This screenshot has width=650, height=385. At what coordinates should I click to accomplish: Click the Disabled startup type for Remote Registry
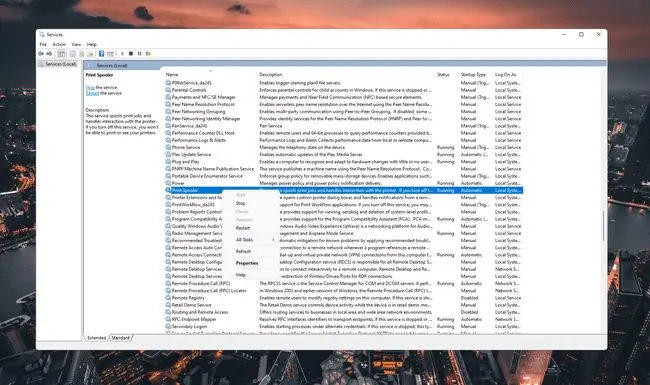click(469, 298)
